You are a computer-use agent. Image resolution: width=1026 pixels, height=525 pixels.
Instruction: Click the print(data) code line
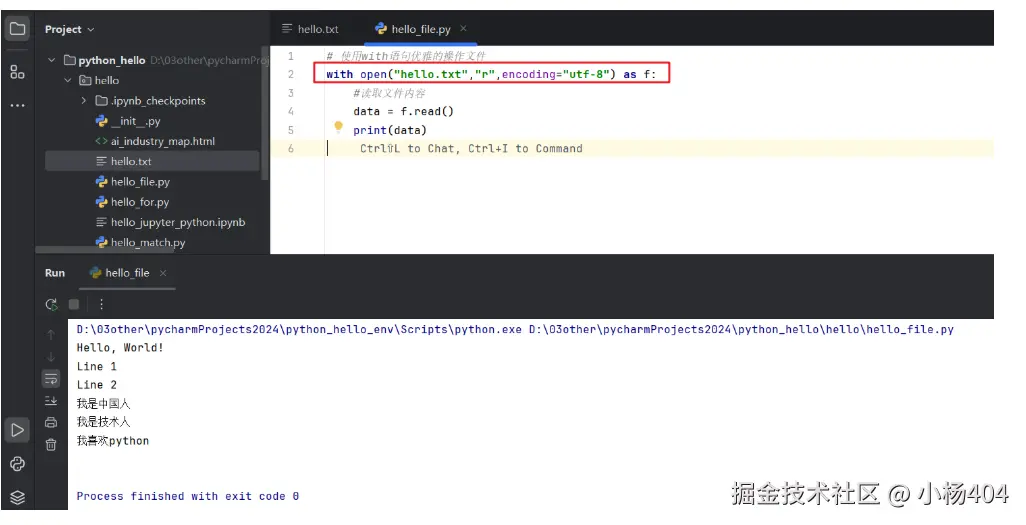(x=390, y=130)
